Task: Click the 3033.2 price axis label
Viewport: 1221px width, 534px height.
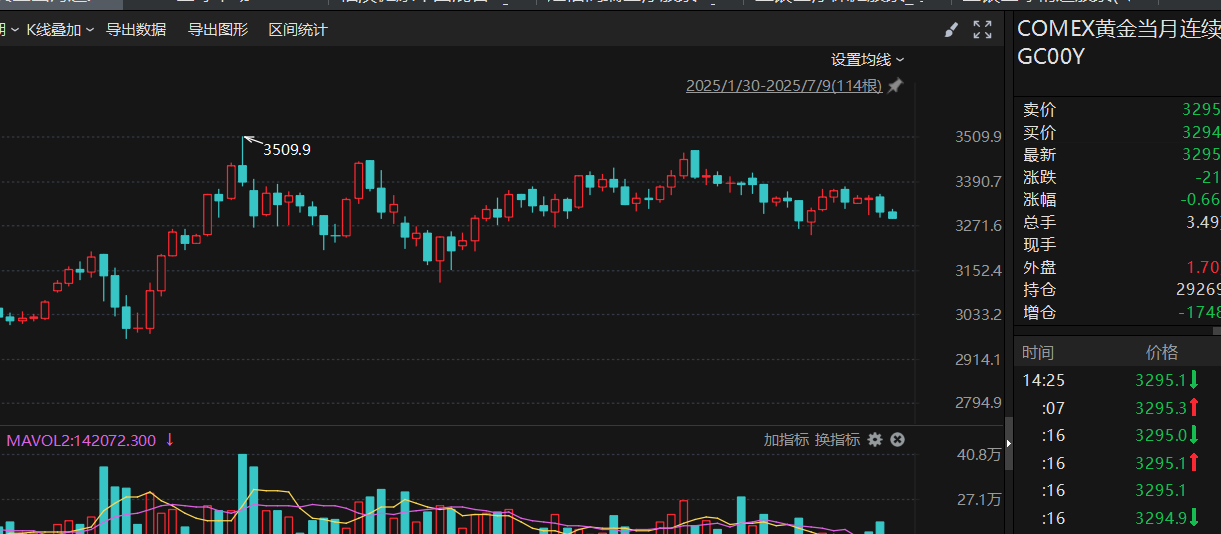Action: pyautogui.click(x=978, y=314)
